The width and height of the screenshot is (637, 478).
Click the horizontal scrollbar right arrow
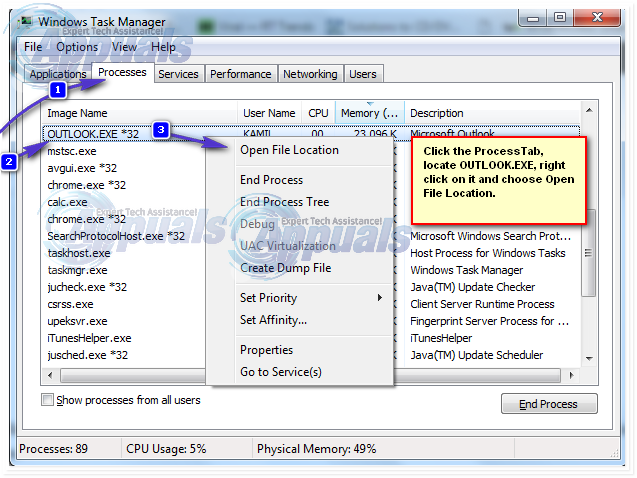(x=571, y=375)
